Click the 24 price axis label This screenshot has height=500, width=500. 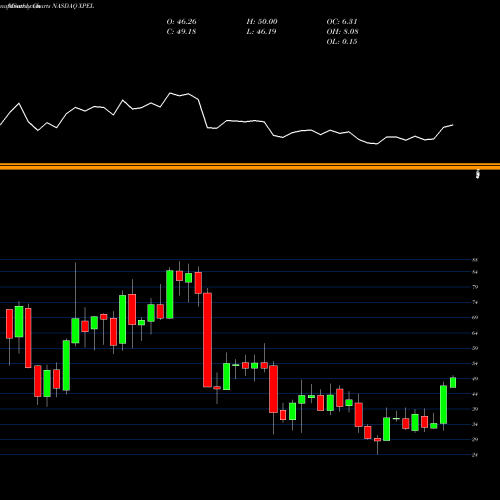click(x=475, y=455)
